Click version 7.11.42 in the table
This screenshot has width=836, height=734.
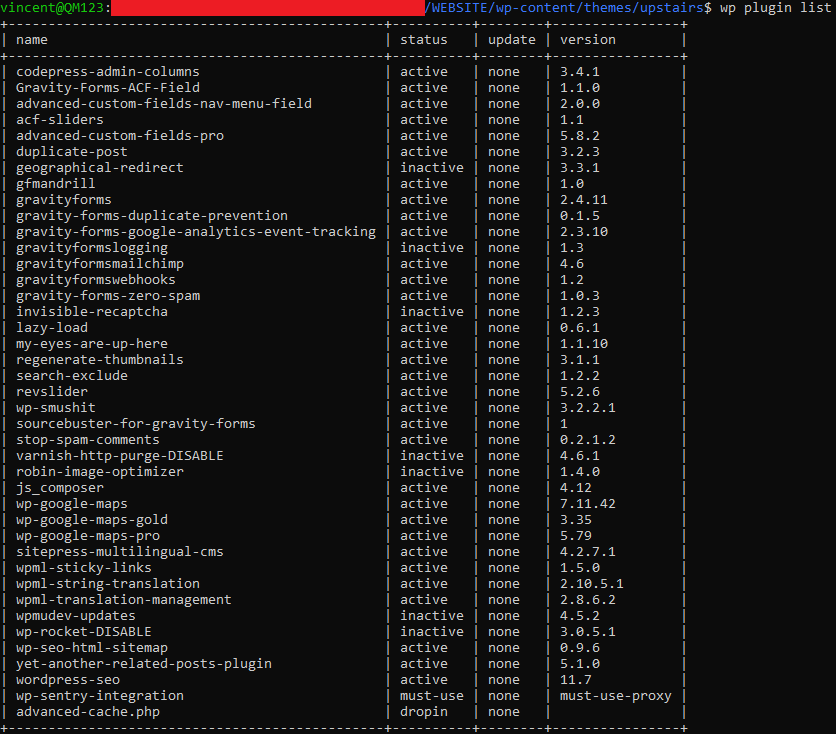click(x=588, y=504)
